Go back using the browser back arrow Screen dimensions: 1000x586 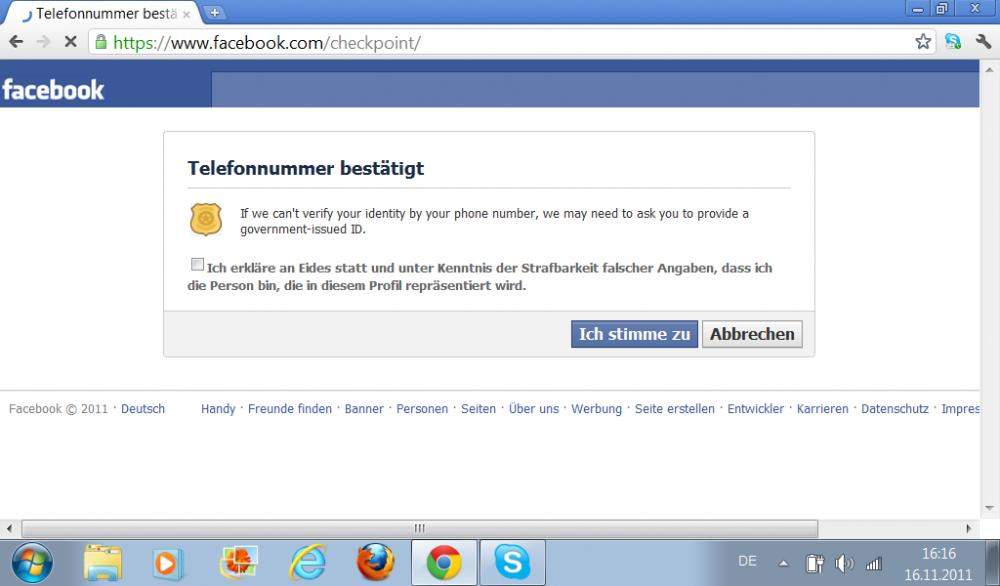click(16, 42)
